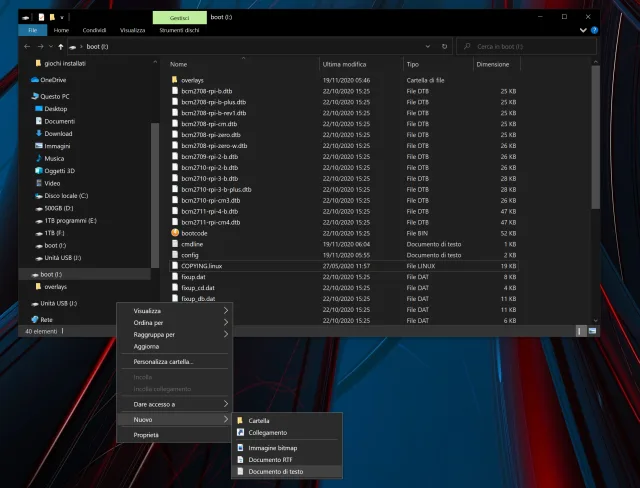Click the Download arrow icon in sidebar
The image size is (640, 488).
(x=39, y=133)
